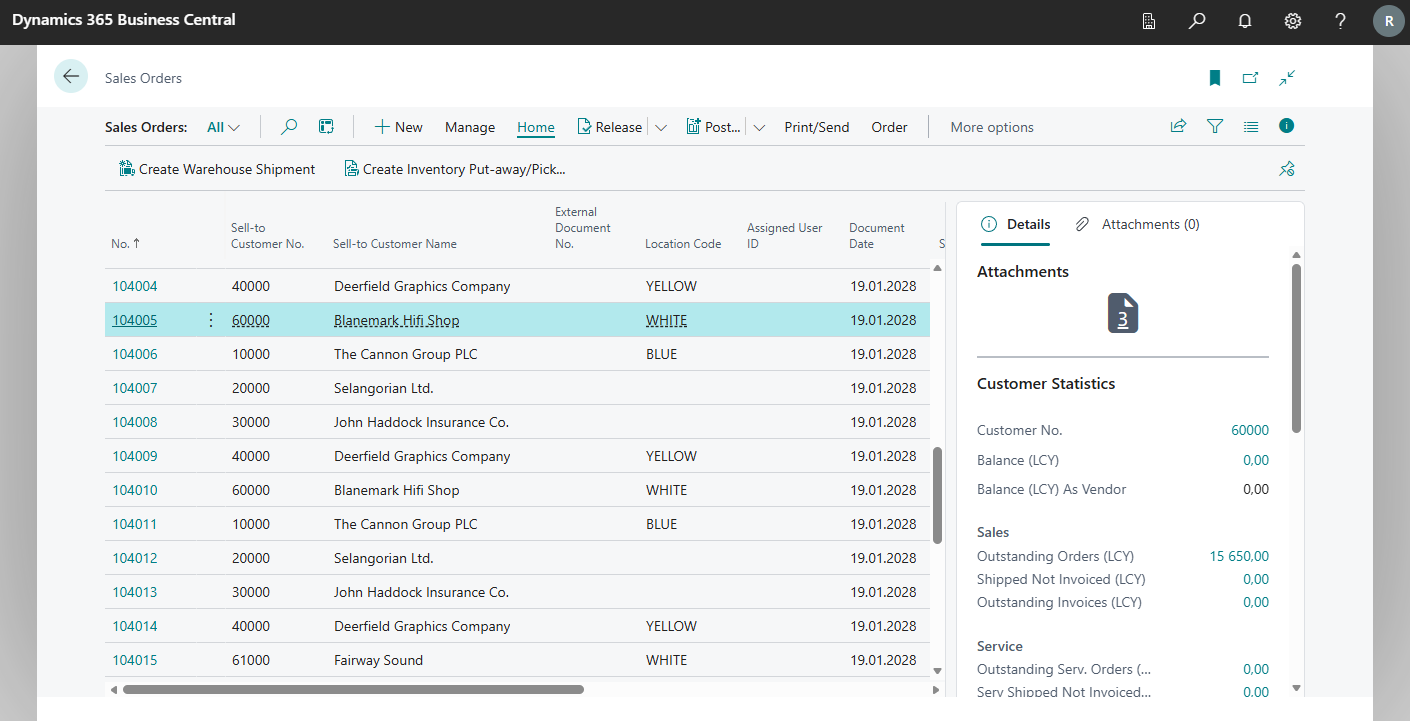Image resolution: width=1410 pixels, height=721 pixels.
Task: Switch list layout view icon
Action: tap(1251, 127)
